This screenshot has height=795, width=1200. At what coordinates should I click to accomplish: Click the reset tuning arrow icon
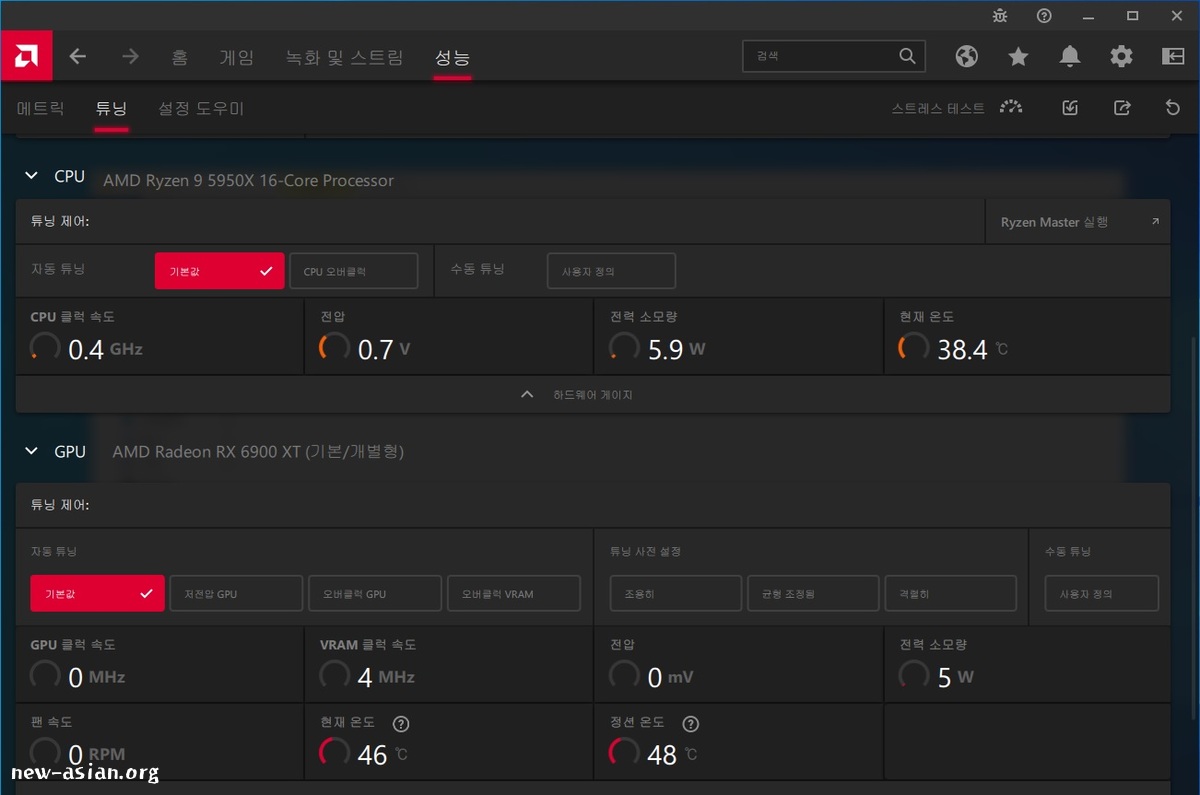click(x=1174, y=108)
